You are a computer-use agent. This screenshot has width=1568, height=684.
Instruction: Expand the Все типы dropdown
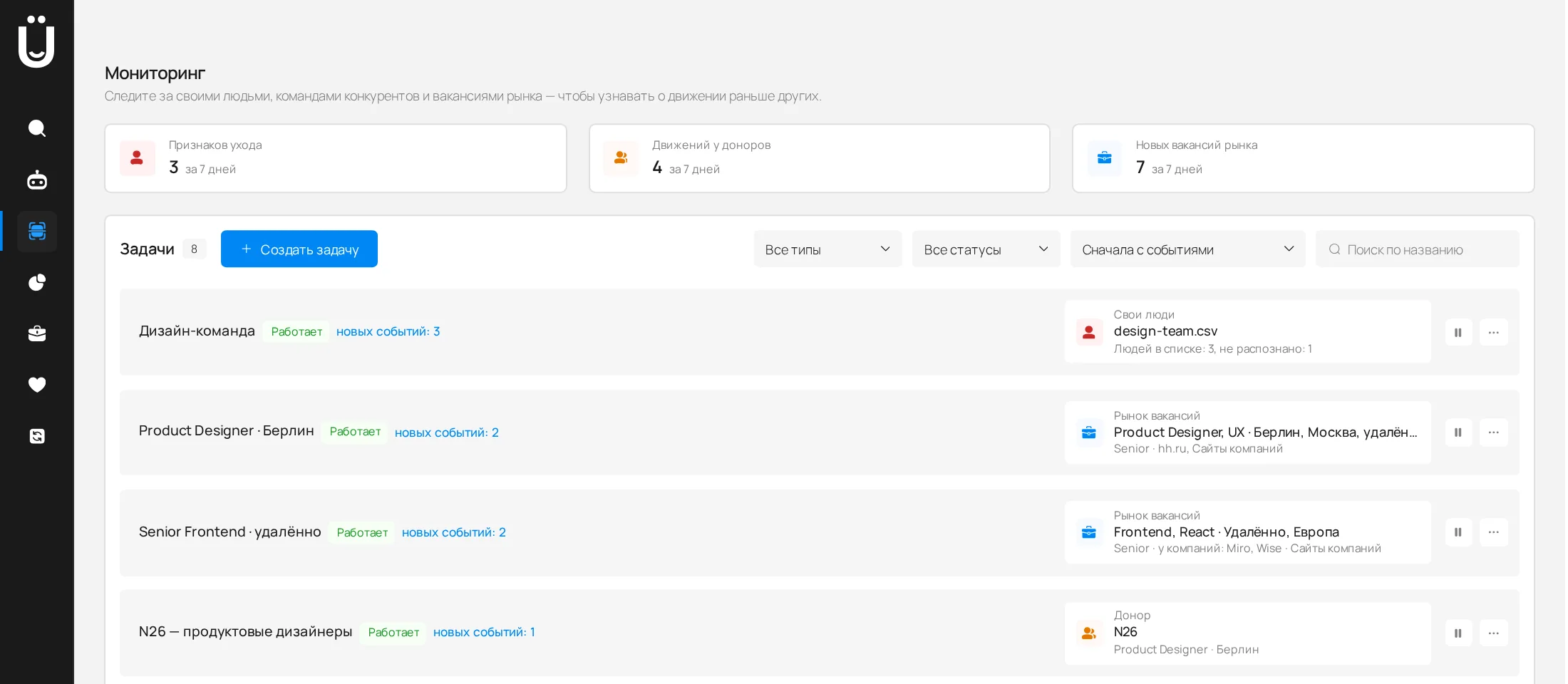pyautogui.click(x=827, y=249)
